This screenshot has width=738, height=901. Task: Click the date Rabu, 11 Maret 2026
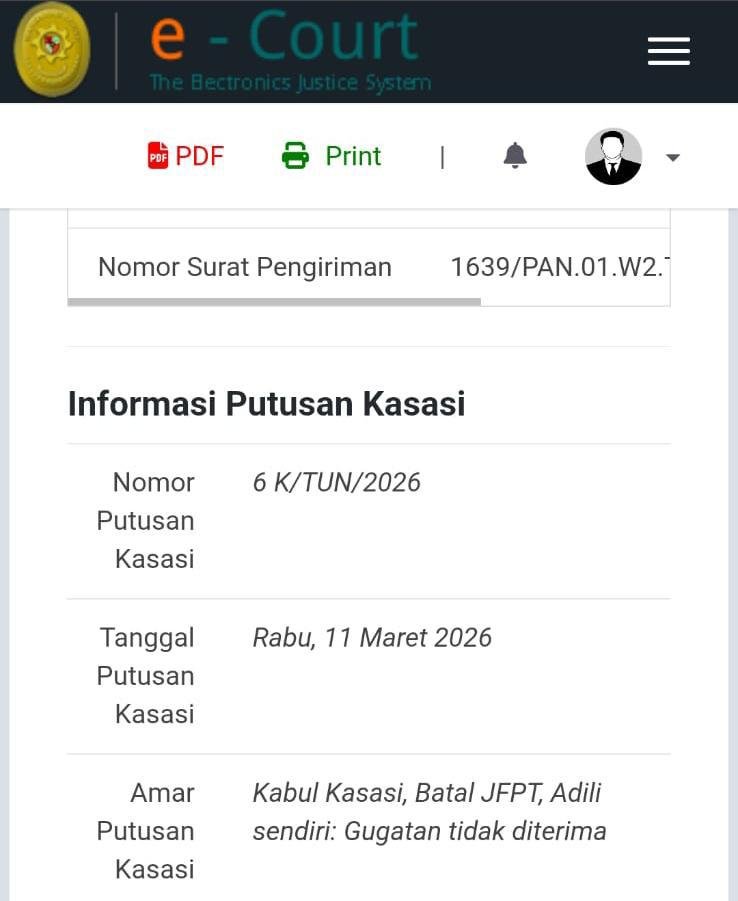(x=372, y=637)
